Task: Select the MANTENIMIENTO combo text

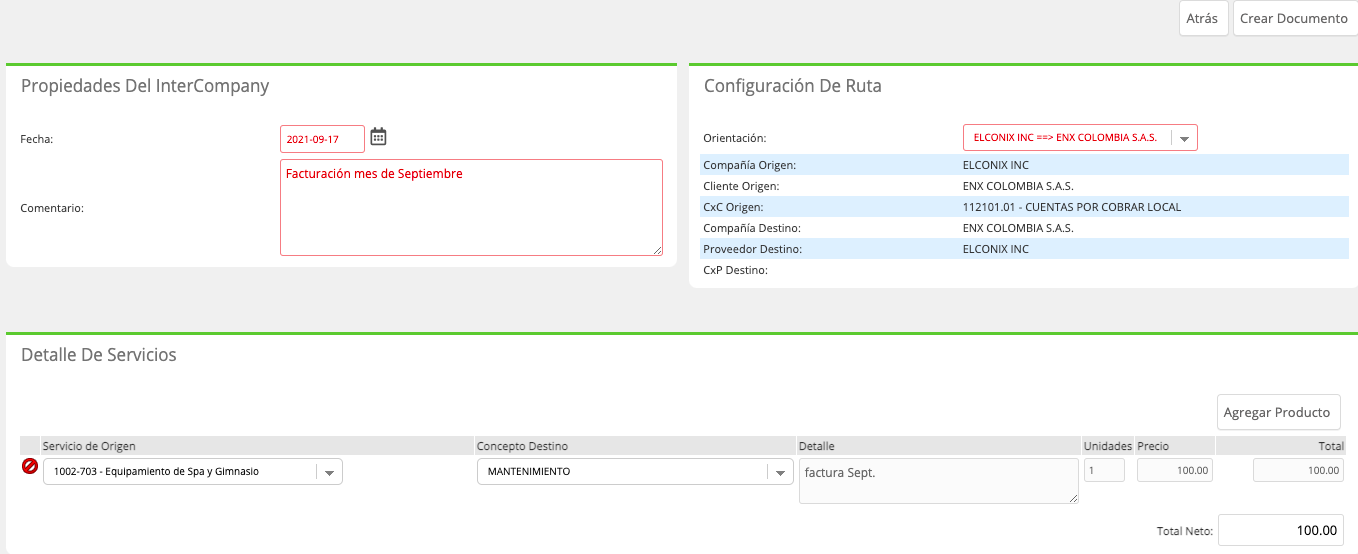Action: pyautogui.click(x=529, y=472)
